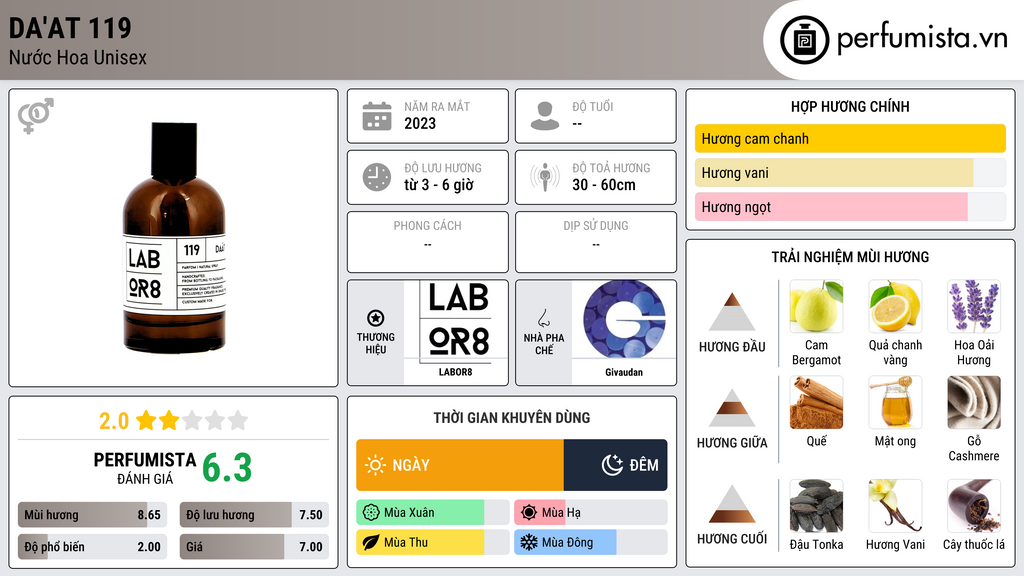Click the perfumista.vn site name

922,39
